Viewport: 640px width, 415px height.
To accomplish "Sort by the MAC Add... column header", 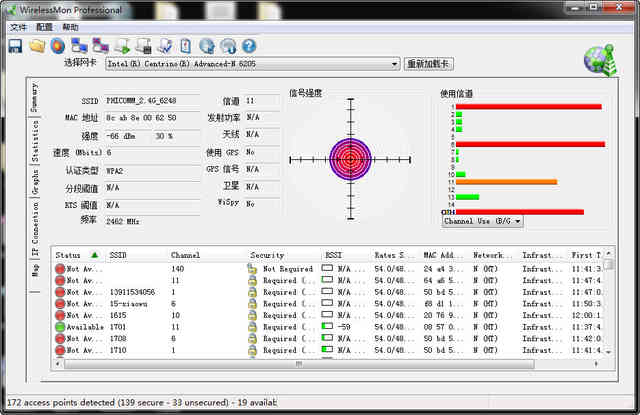I will [445, 255].
